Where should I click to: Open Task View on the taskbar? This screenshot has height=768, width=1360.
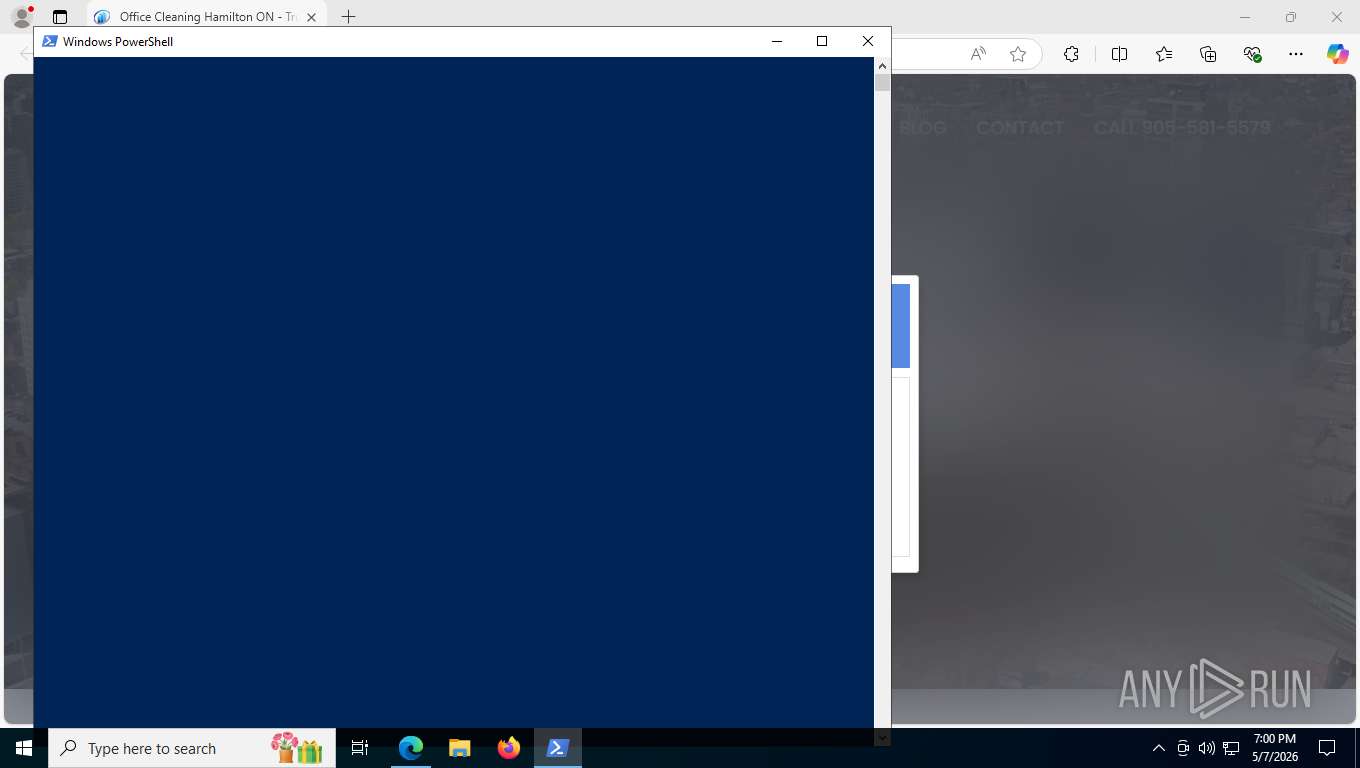pyautogui.click(x=360, y=748)
